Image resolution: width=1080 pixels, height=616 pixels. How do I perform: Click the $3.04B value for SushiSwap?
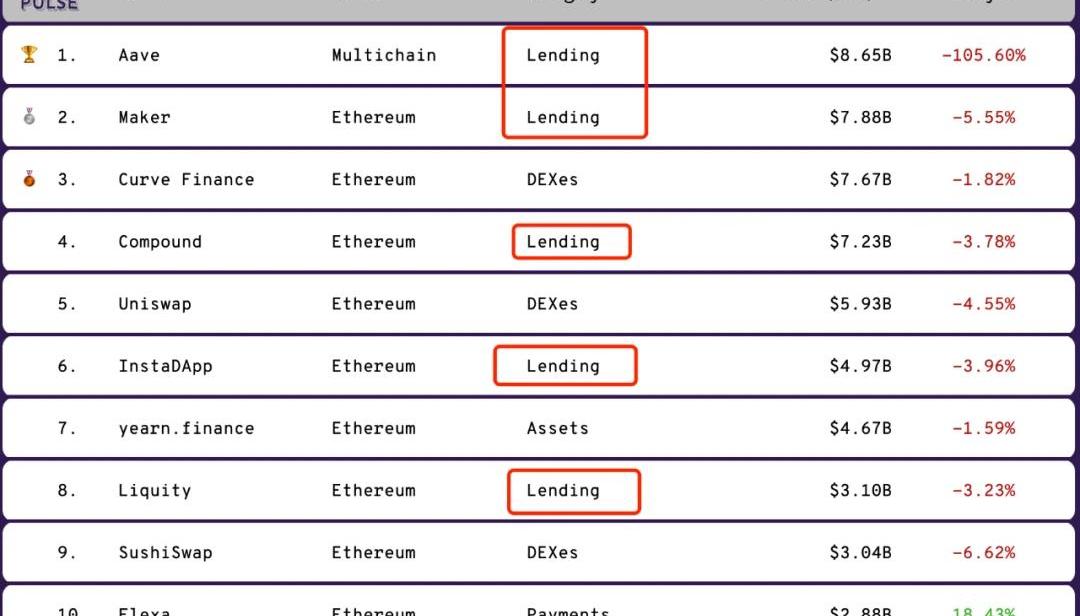(860, 553)
